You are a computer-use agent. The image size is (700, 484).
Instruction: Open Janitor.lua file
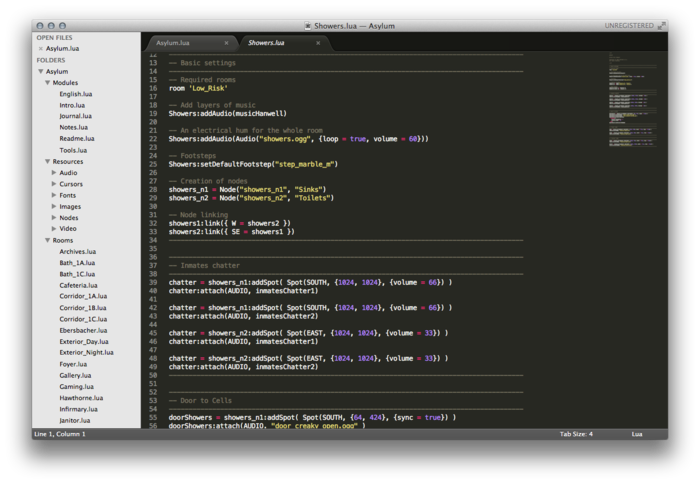click(75, 421)
